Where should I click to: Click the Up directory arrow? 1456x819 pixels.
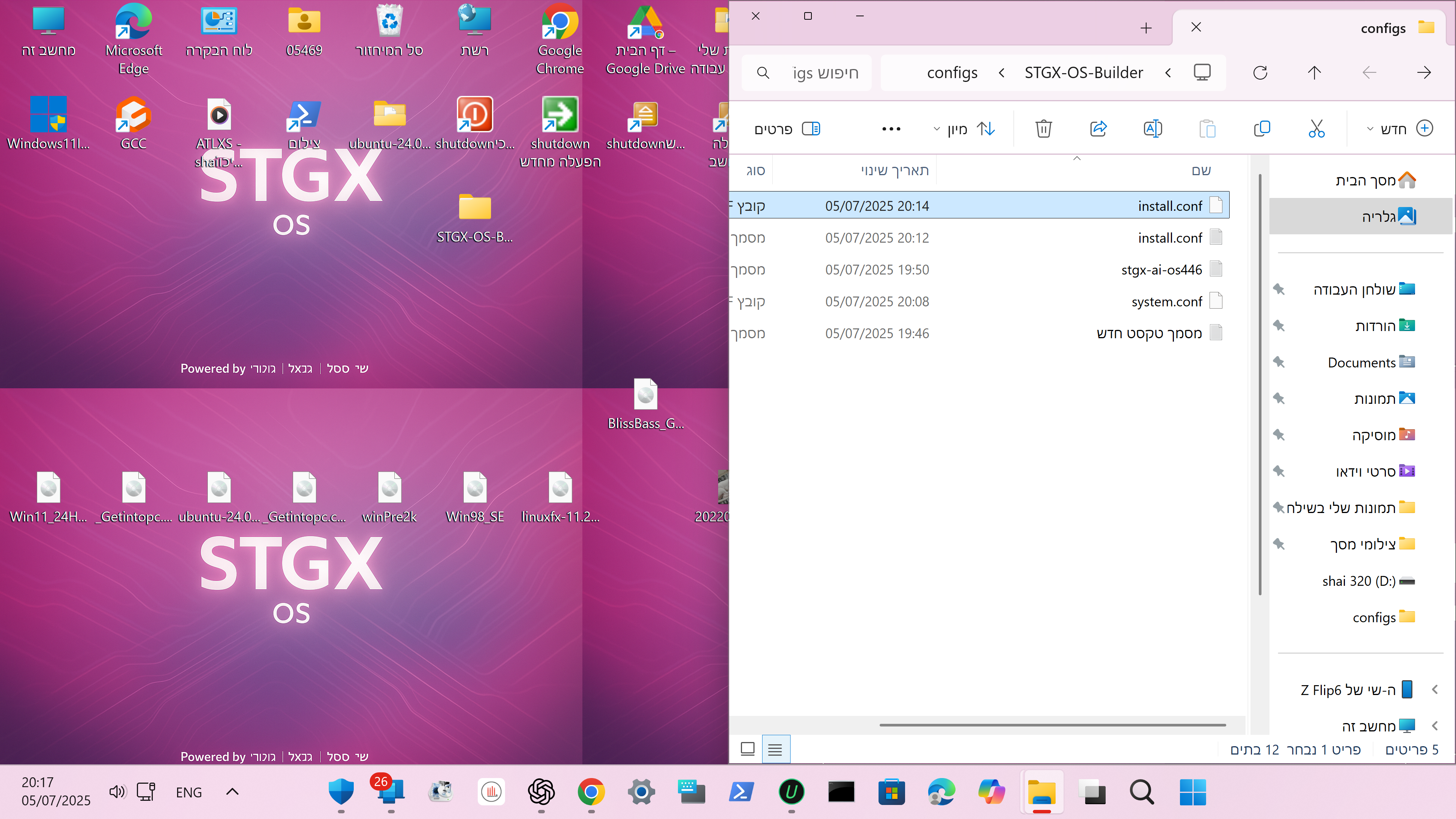click(1314, 73)
